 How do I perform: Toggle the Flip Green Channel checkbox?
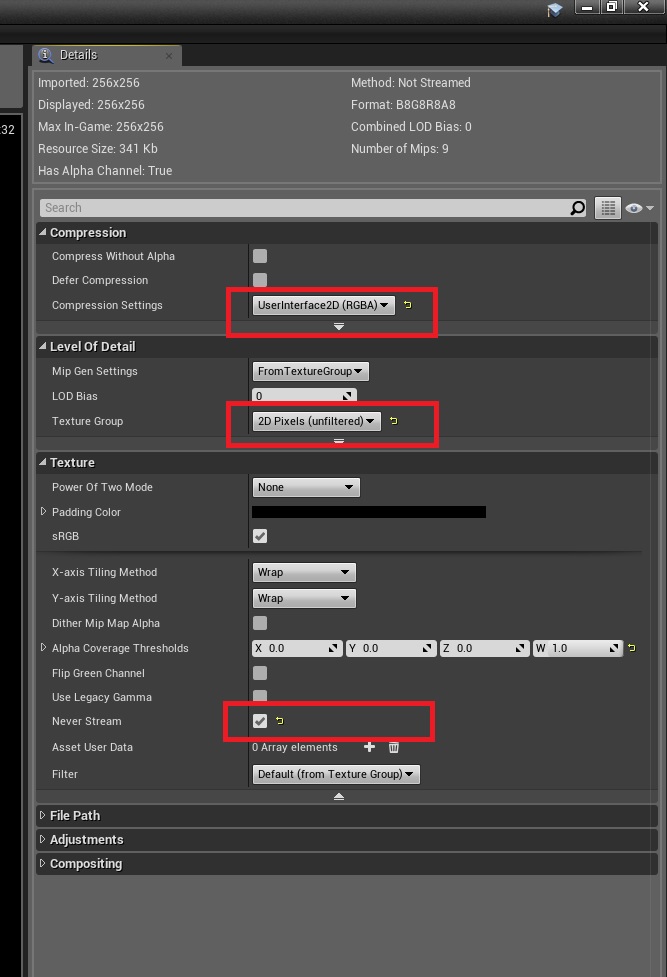click(x=260, y=673)
